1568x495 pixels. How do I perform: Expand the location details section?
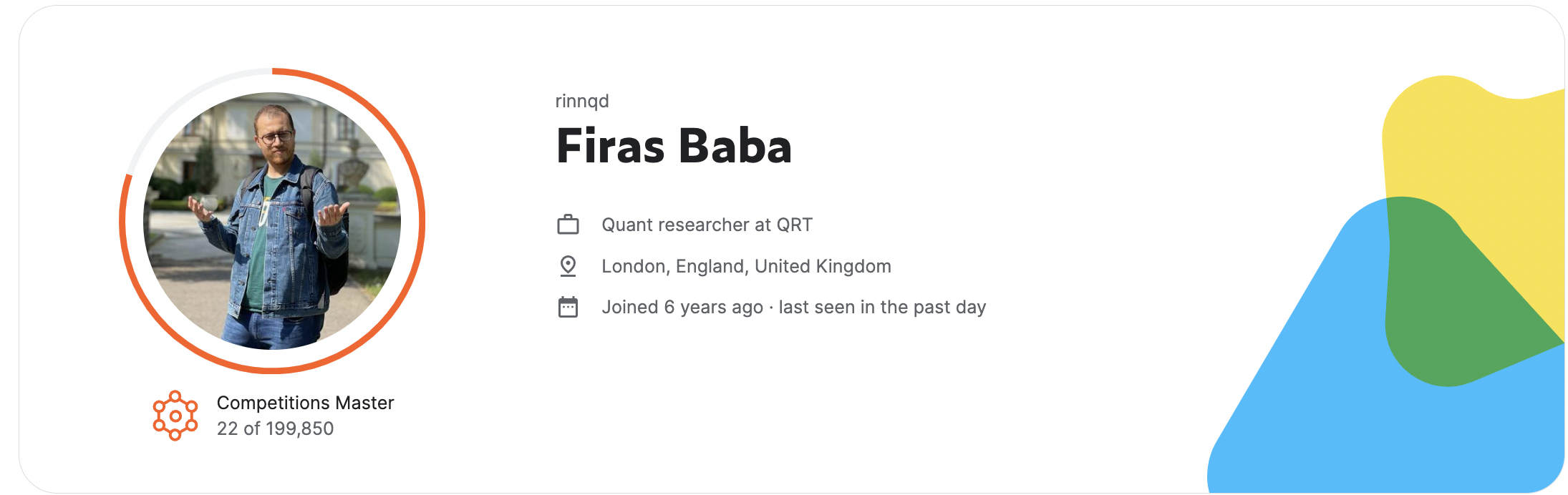point(747,265)
